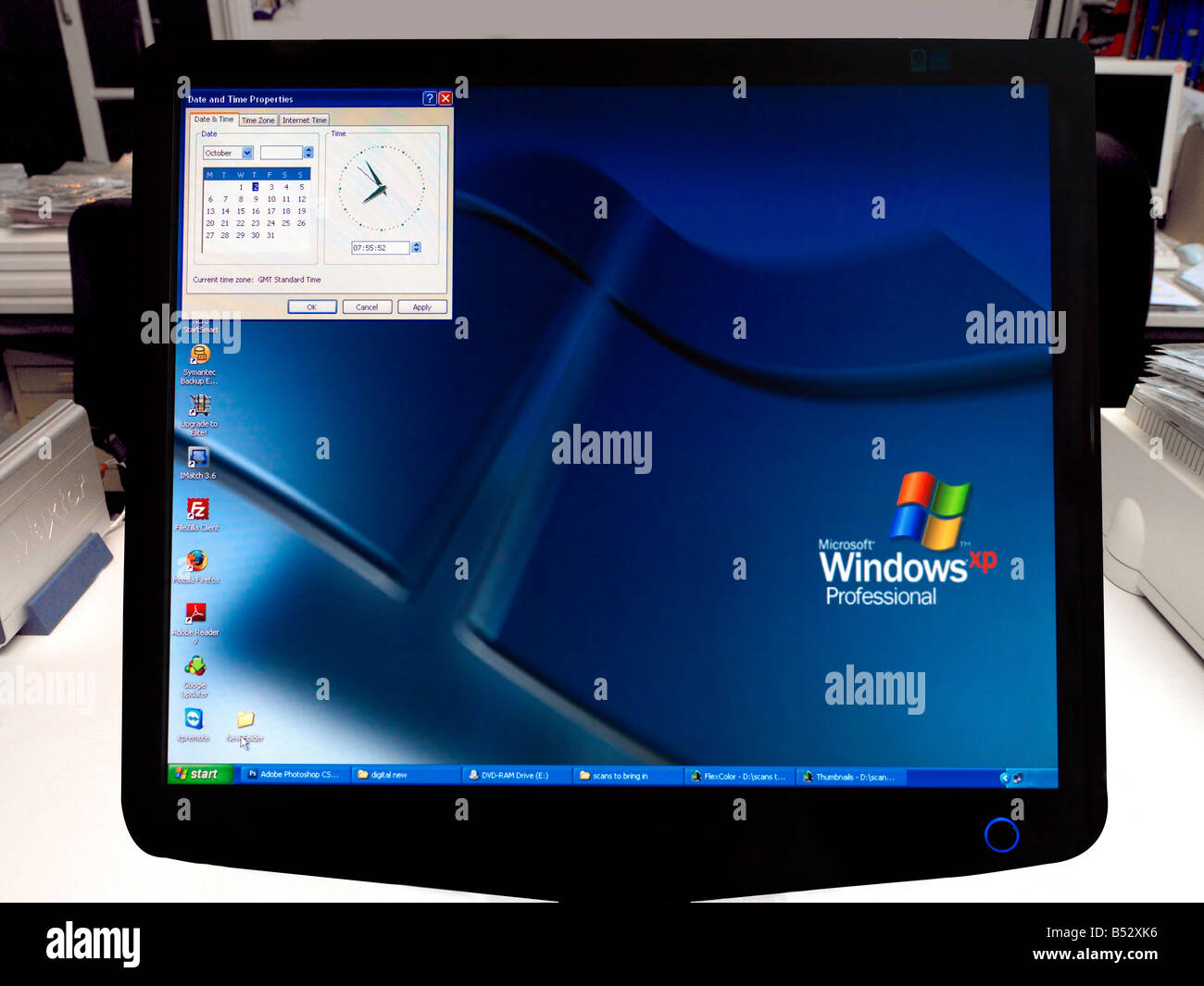Switch to the Internet Time tab
Screen dimensions: 1204x986
click(x=305, y=120)
